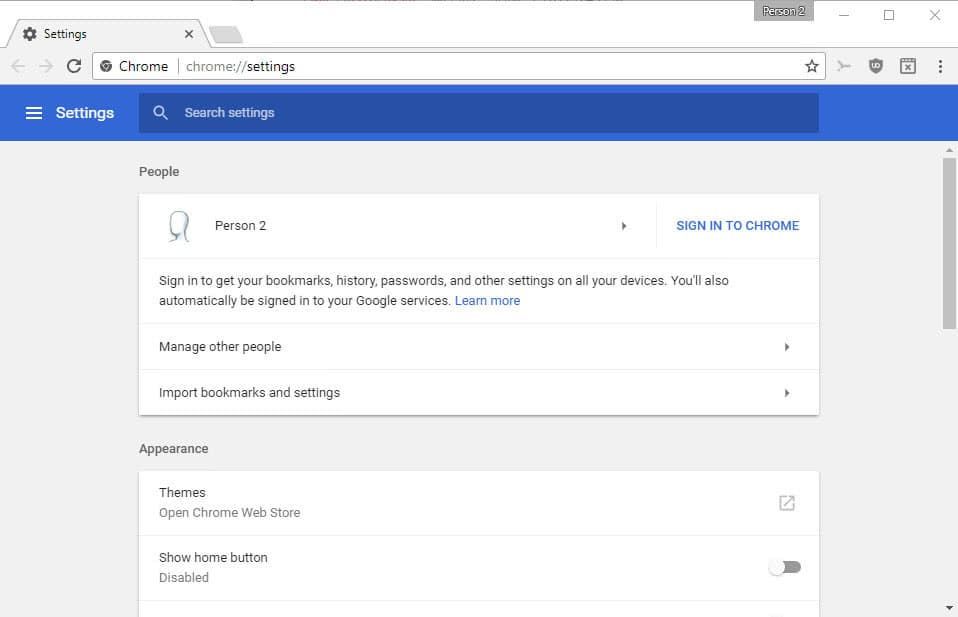Click the Settings header title
The width and height of the screenshot is (958, 617).
coord(85,113)
